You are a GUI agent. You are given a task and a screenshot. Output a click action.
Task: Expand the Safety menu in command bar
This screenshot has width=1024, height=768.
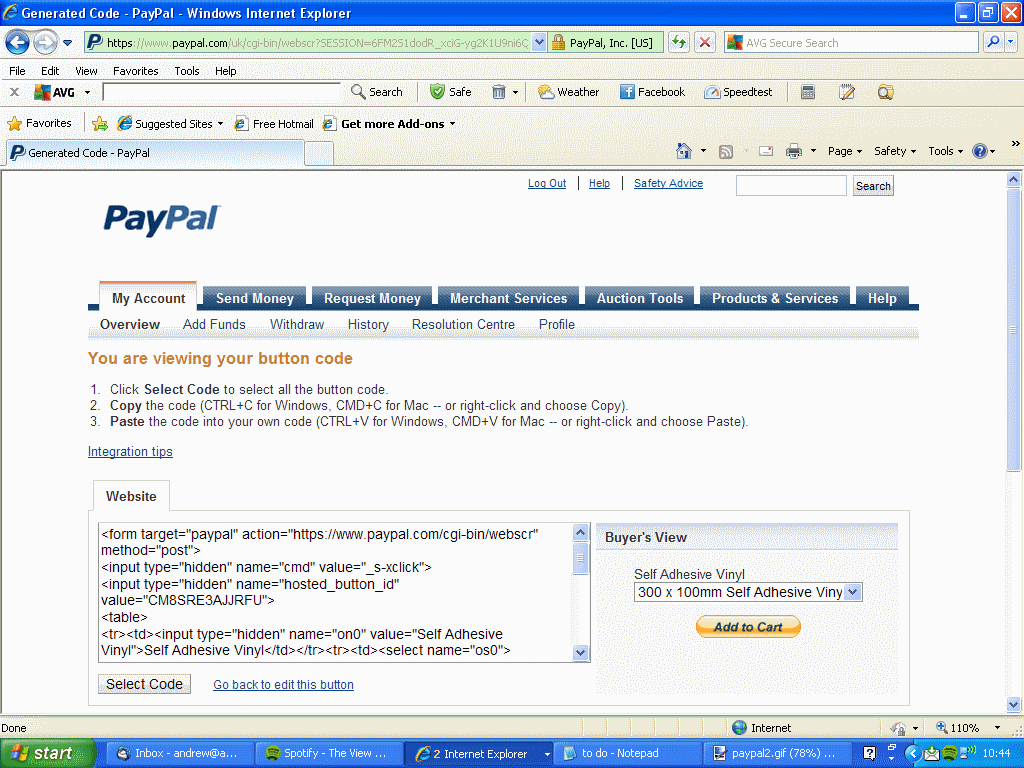coord(895,152)
